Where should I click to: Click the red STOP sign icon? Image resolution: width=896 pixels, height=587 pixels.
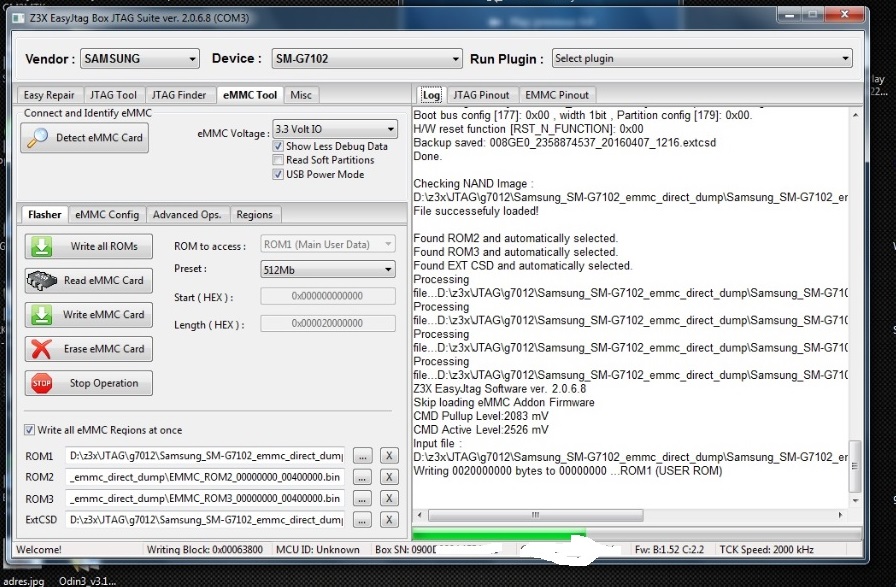[41, 384]
